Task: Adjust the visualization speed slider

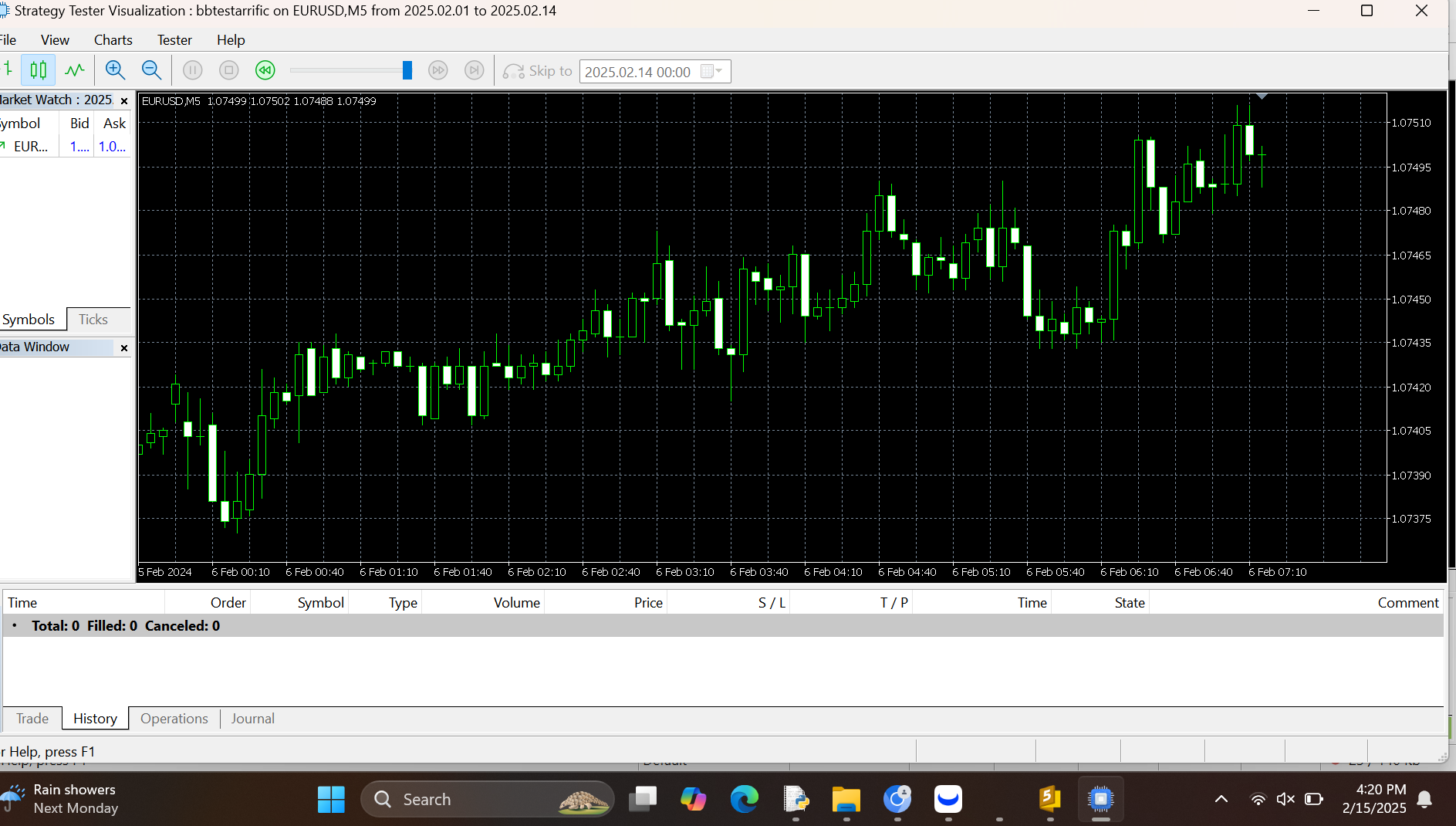Action: click(407, 70)
